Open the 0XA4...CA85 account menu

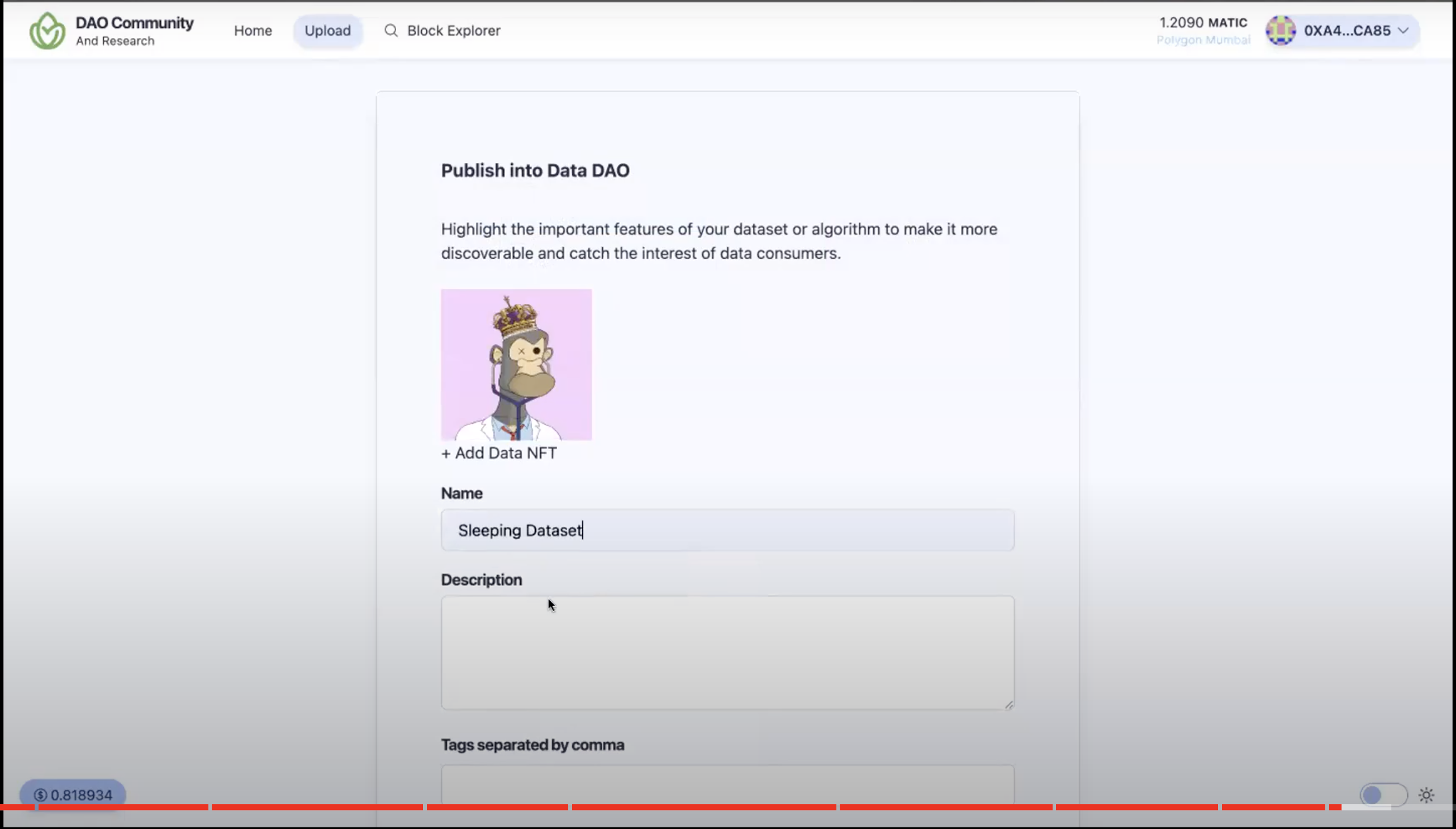click(x=1346, y=31)
